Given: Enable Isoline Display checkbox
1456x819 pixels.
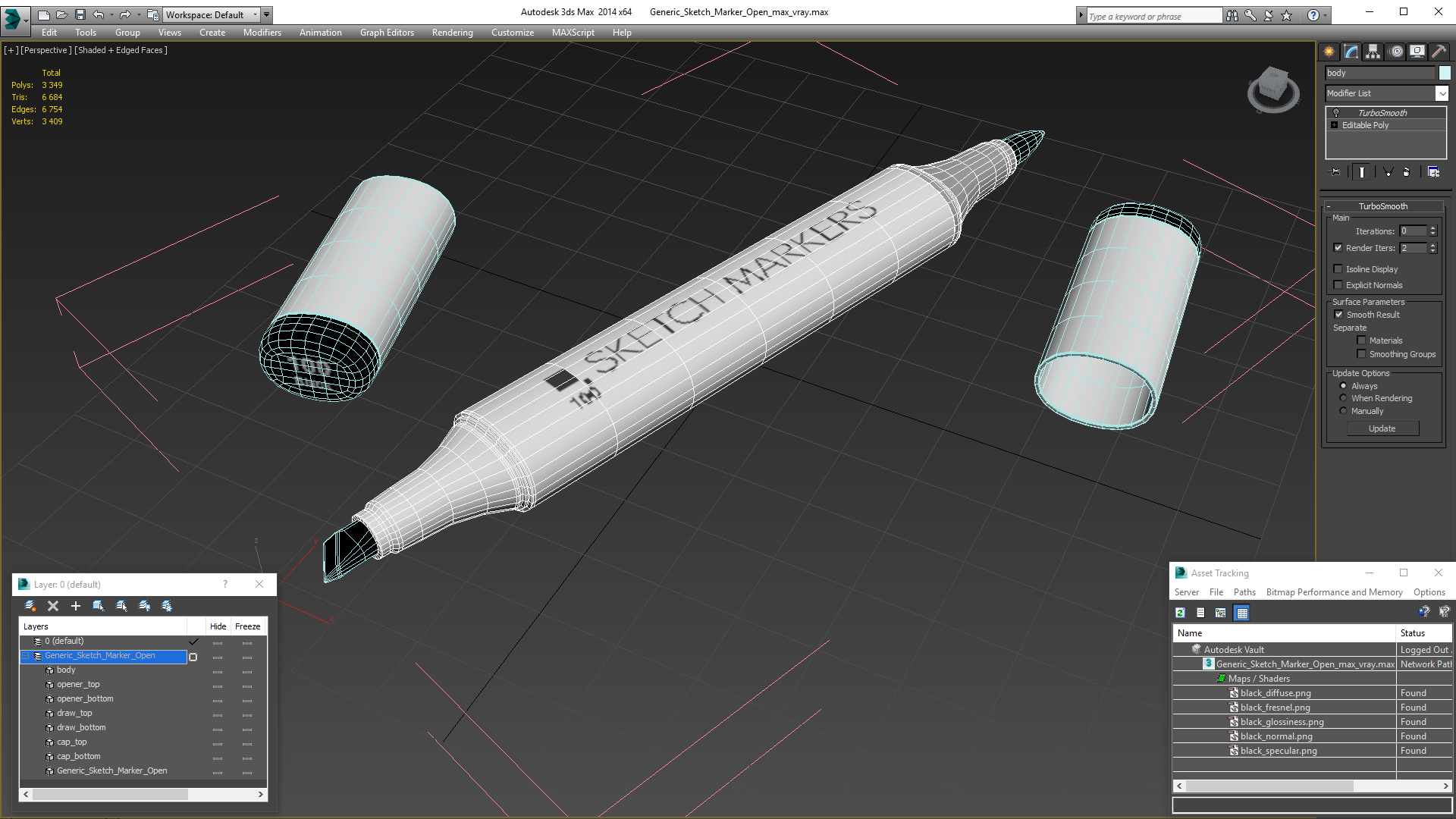Looking at the screenshot, I should coord(1338,269).
